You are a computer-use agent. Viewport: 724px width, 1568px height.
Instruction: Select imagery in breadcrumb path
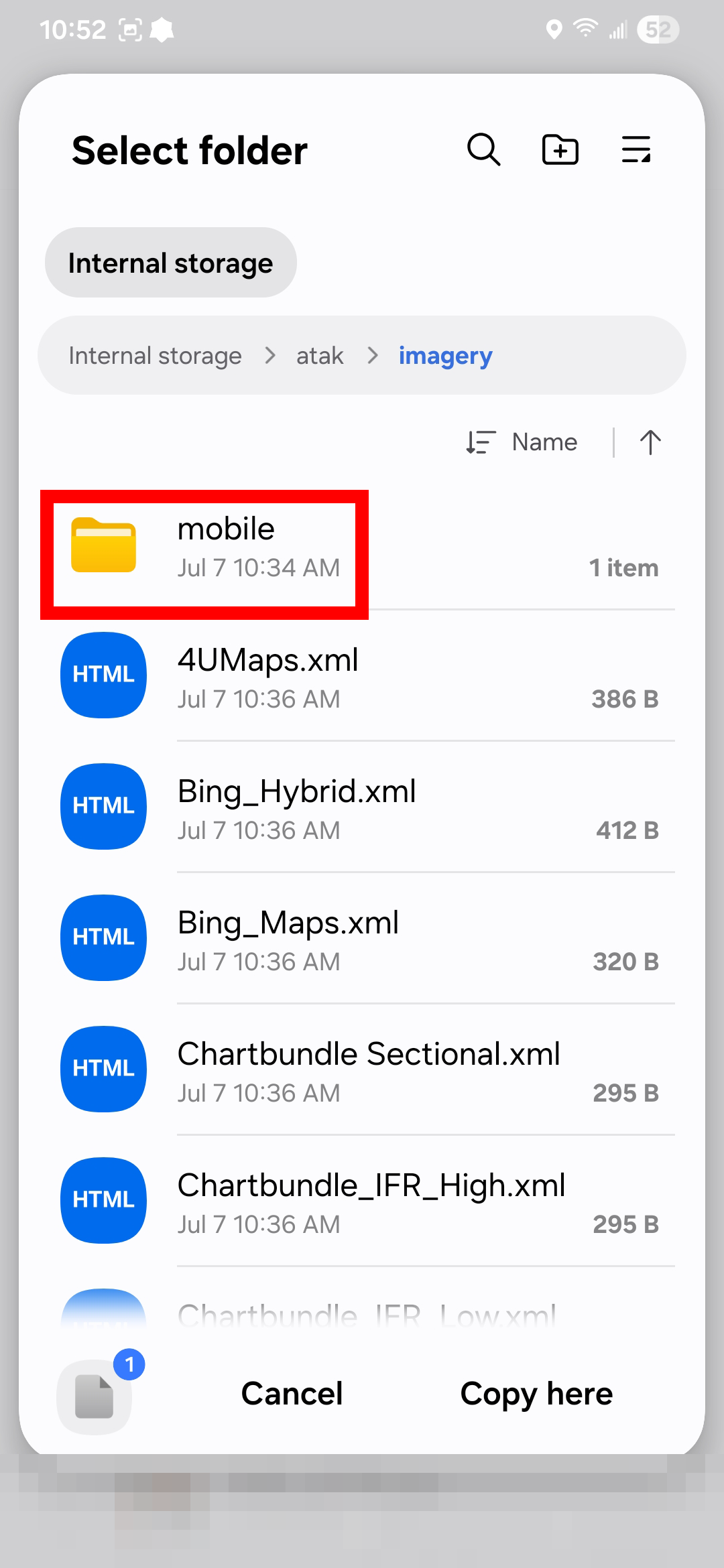445,355
